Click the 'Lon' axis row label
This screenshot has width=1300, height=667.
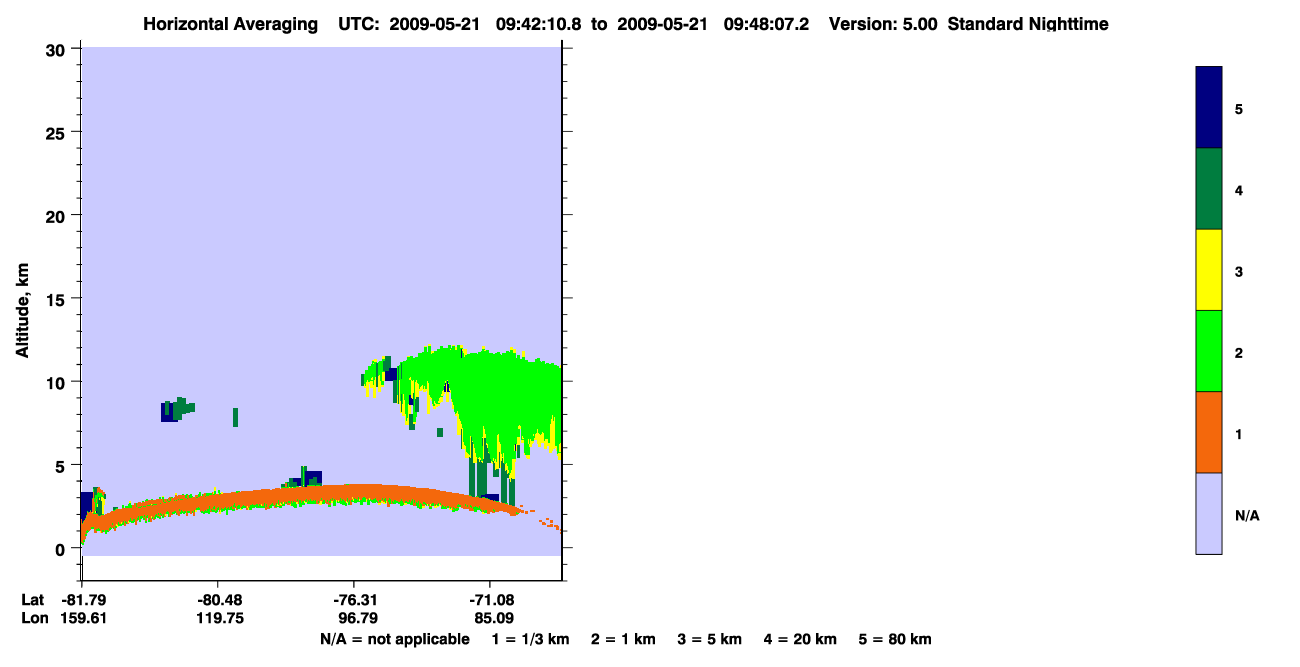coord(34,618)
